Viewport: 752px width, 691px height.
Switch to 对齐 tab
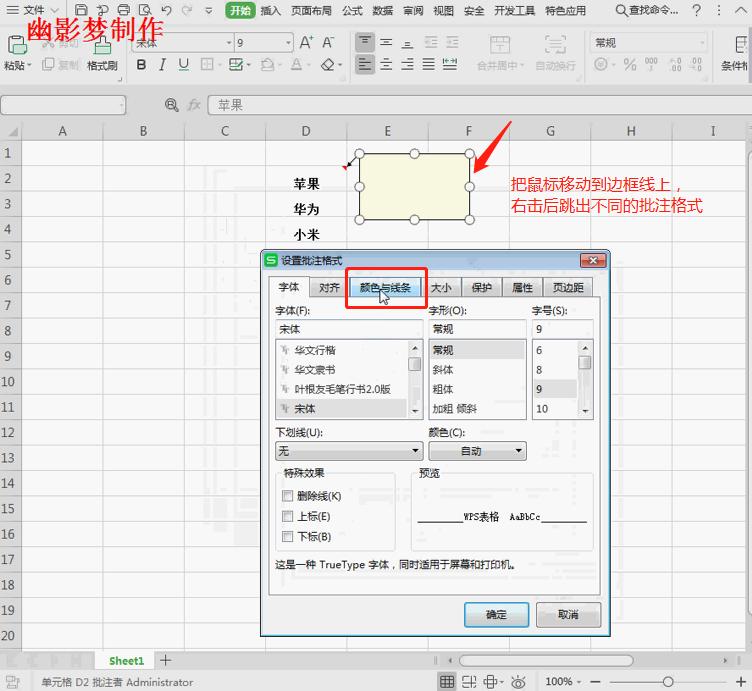[329, 287]
